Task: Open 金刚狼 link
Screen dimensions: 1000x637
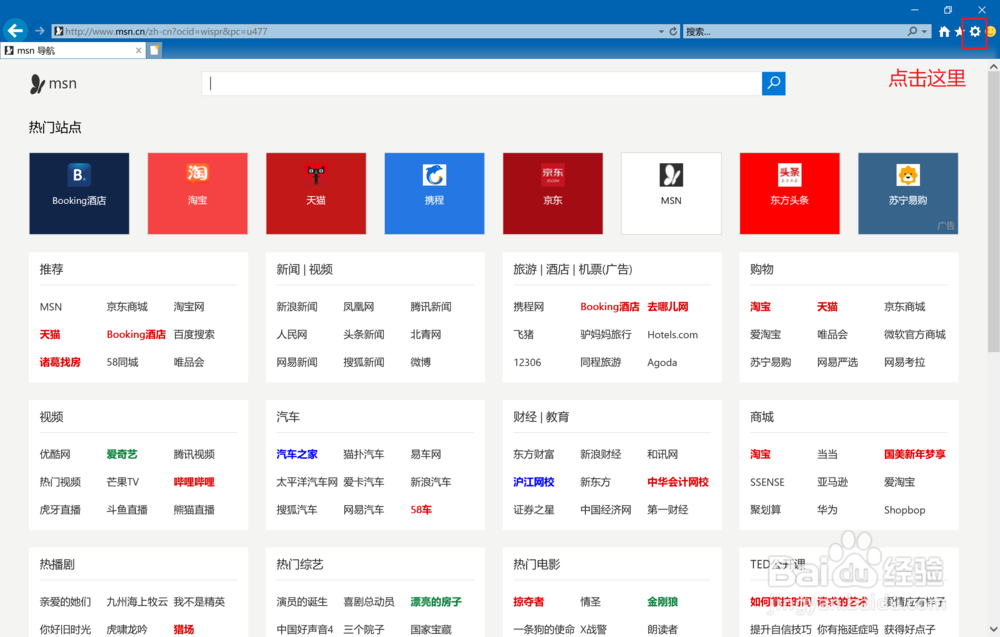Action: (663, 601)
